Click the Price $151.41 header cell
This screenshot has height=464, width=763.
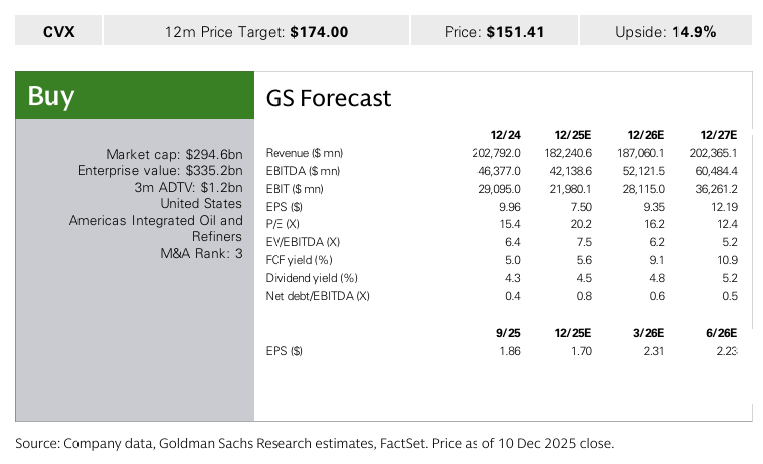494,31
